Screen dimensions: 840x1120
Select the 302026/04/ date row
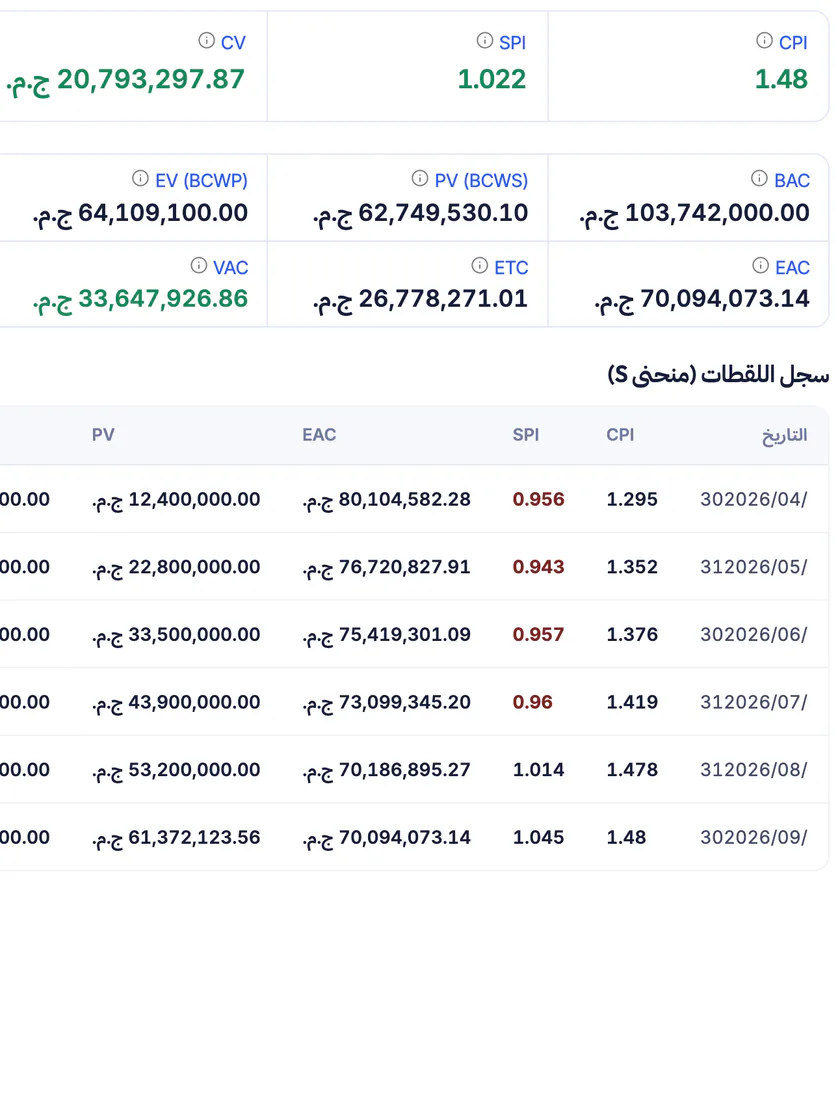pyautogui.click(x=414, y=499)
